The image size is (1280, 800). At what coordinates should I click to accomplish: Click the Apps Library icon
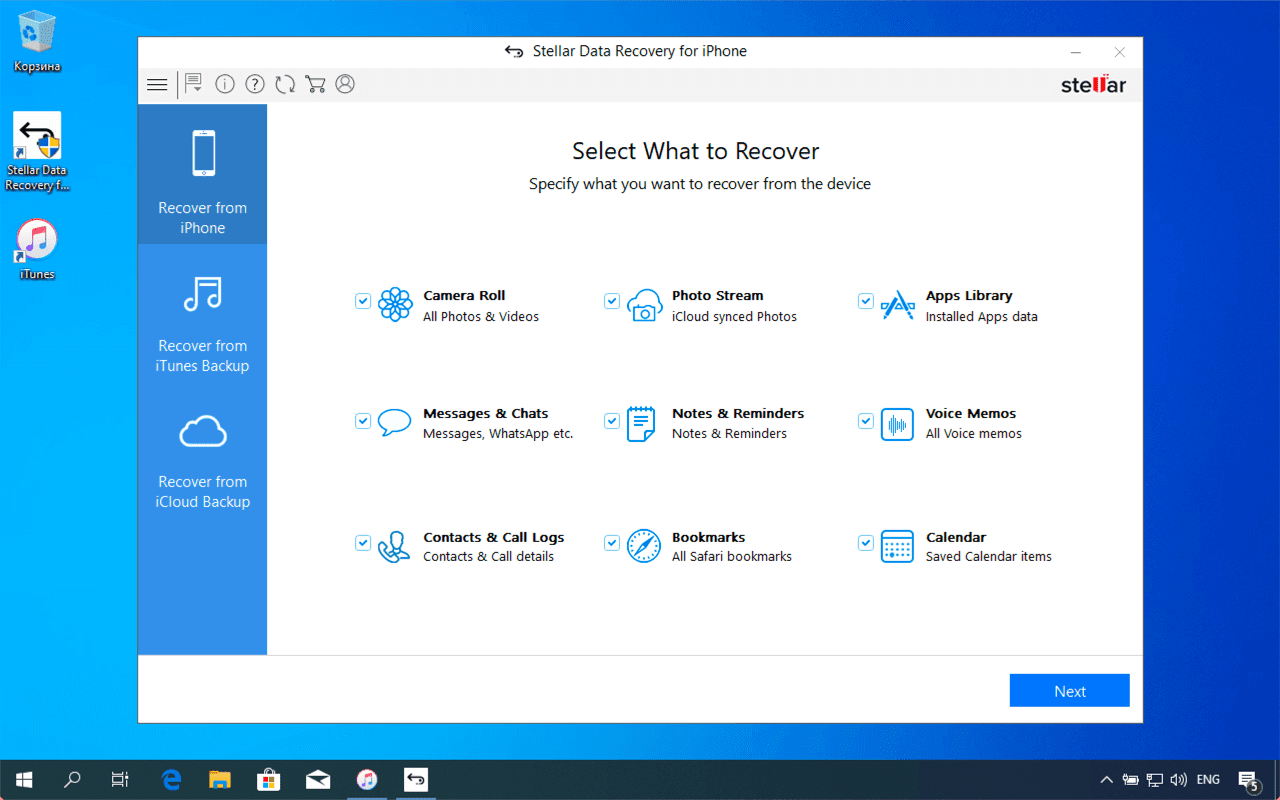point(897,304)
